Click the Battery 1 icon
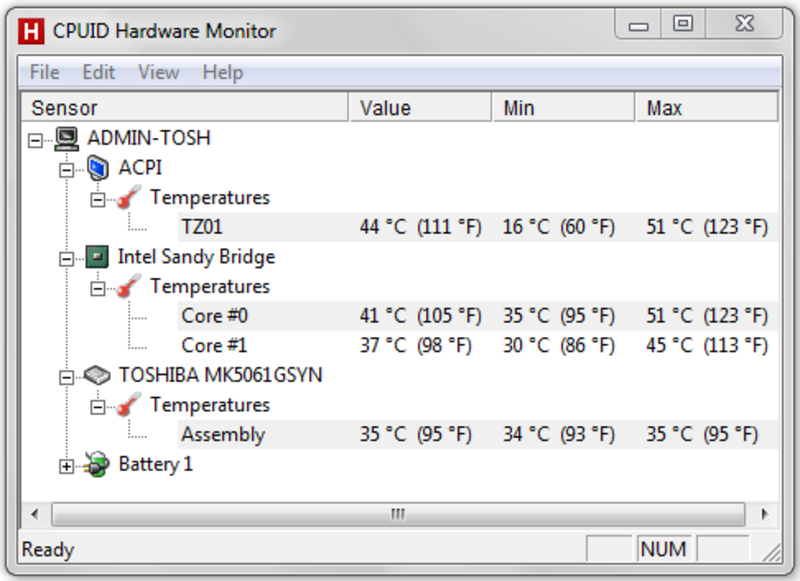 click(x=97, y=464)
